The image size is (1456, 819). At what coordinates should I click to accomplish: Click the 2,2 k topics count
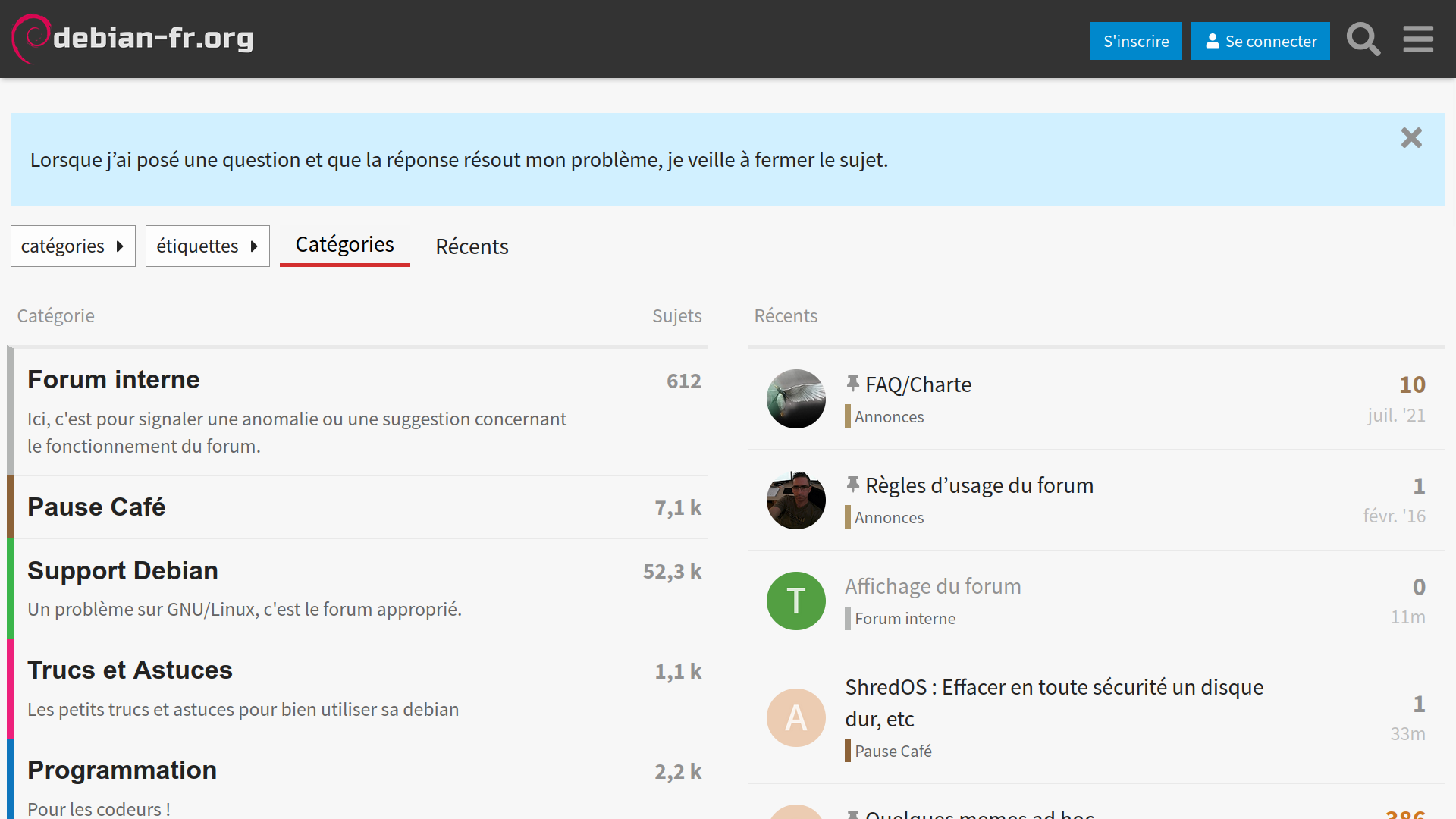[678, 771]
